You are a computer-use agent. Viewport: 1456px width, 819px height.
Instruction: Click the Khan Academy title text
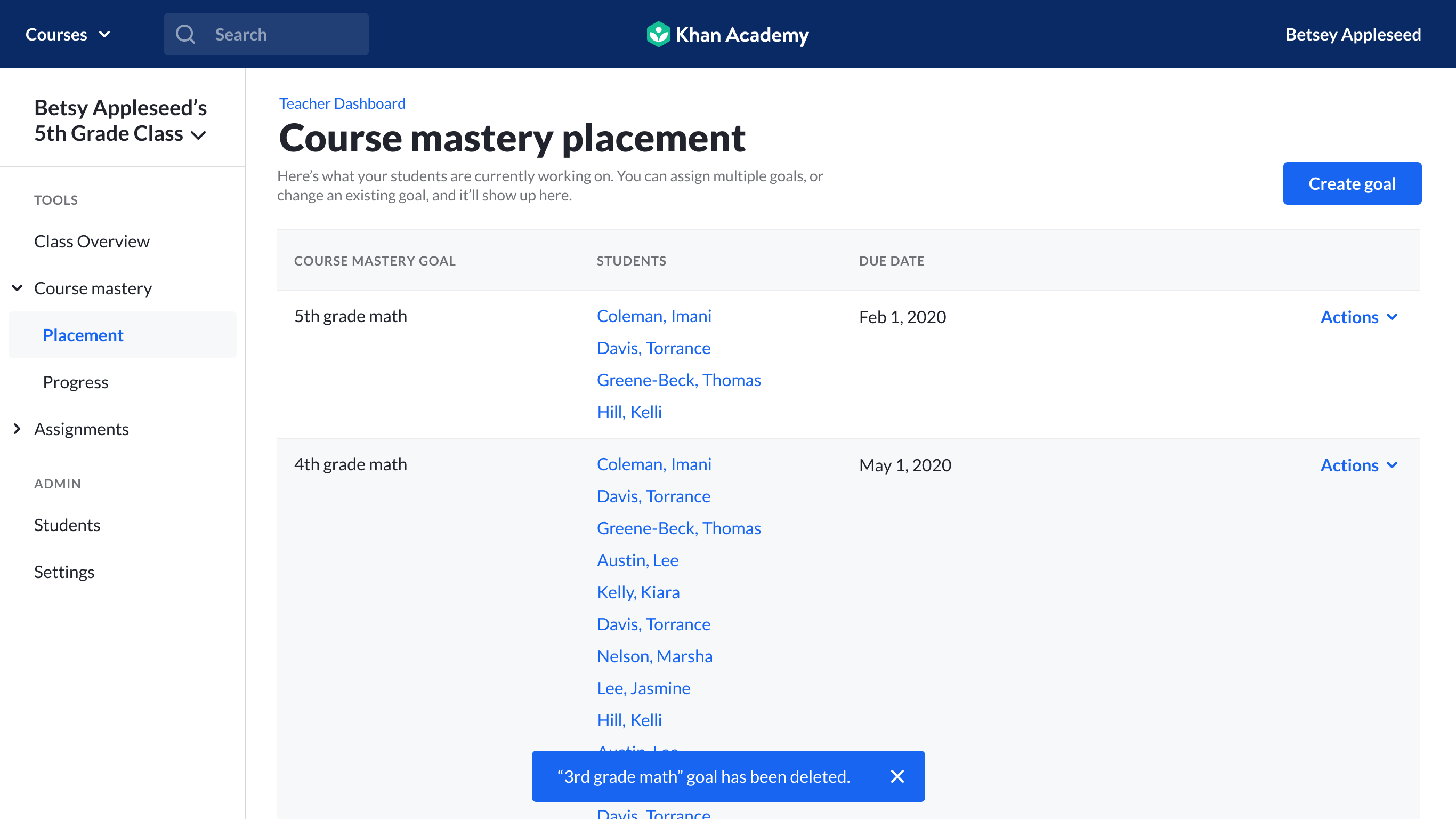[742, 35]
